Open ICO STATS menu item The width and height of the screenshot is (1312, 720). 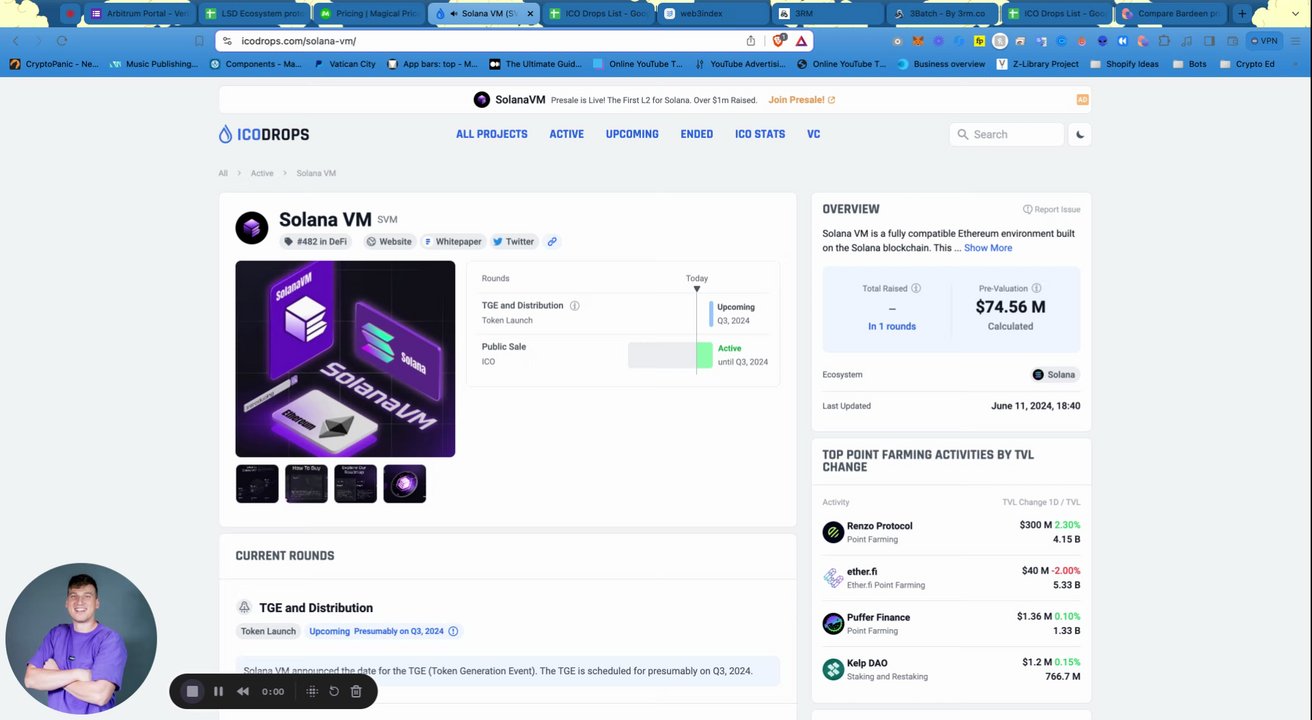tap(760, 134)
